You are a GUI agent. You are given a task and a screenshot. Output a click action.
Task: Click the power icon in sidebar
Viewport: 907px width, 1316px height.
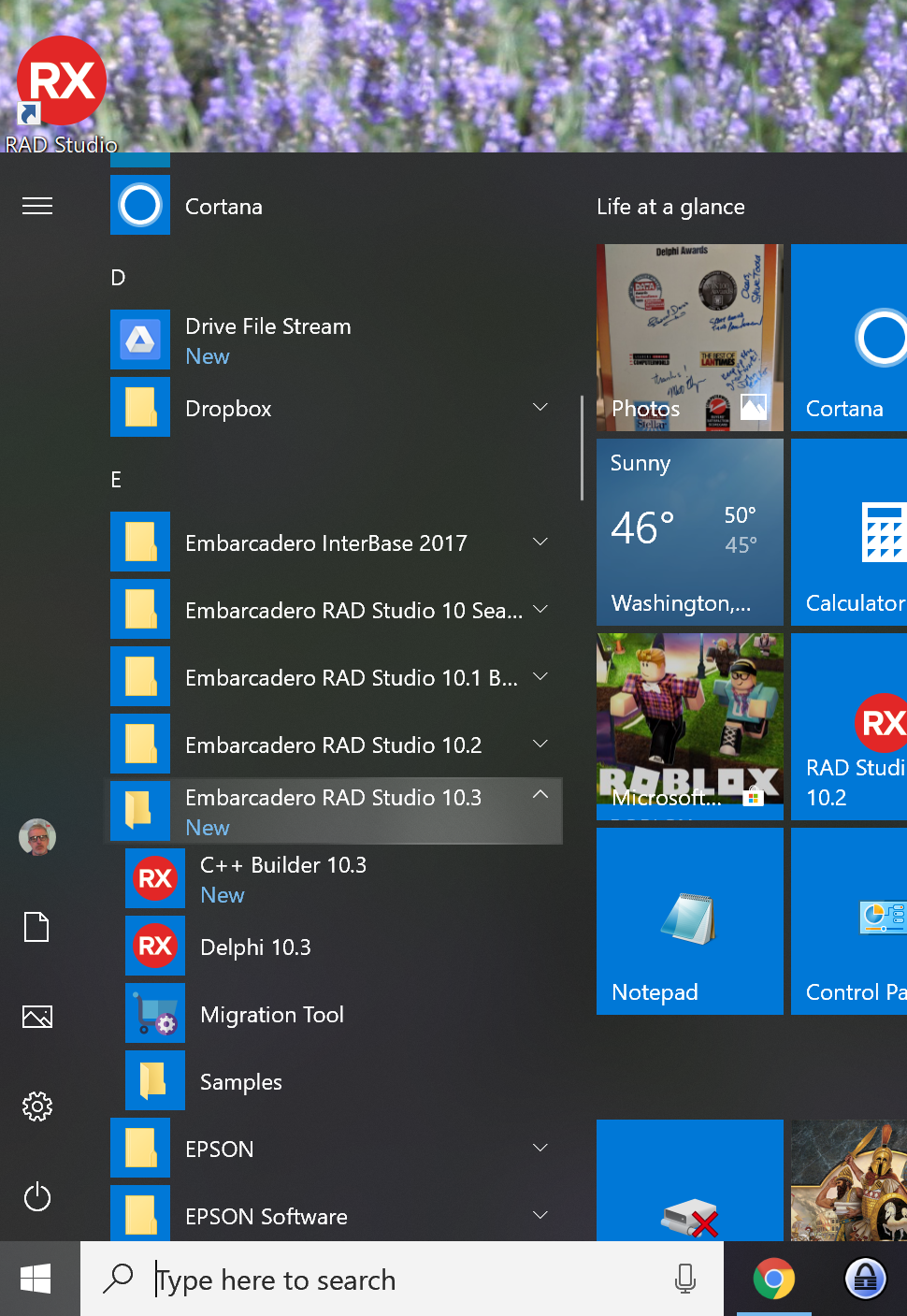(x=37, y=1196)
